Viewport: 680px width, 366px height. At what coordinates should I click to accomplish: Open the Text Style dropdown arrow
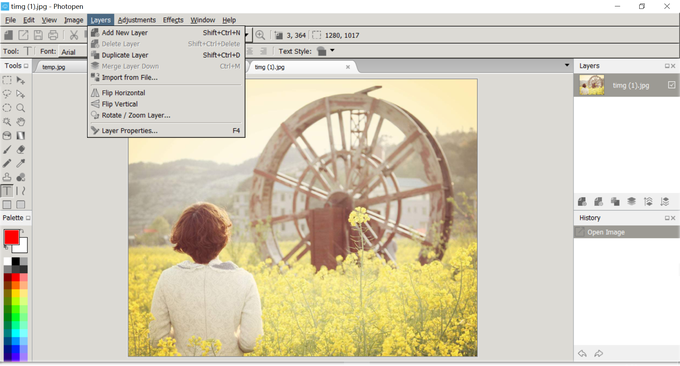click(332, 51)
